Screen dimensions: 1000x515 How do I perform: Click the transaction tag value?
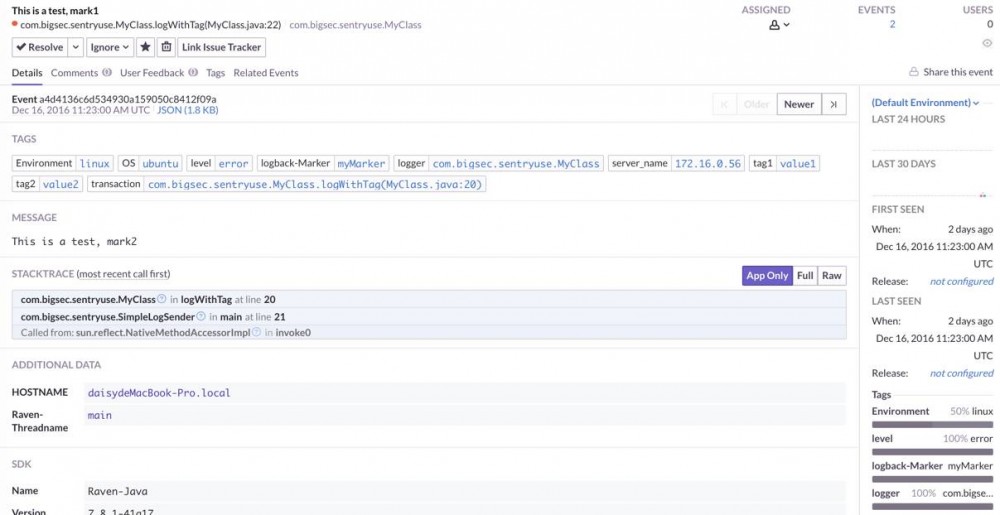tap(315, 184)
